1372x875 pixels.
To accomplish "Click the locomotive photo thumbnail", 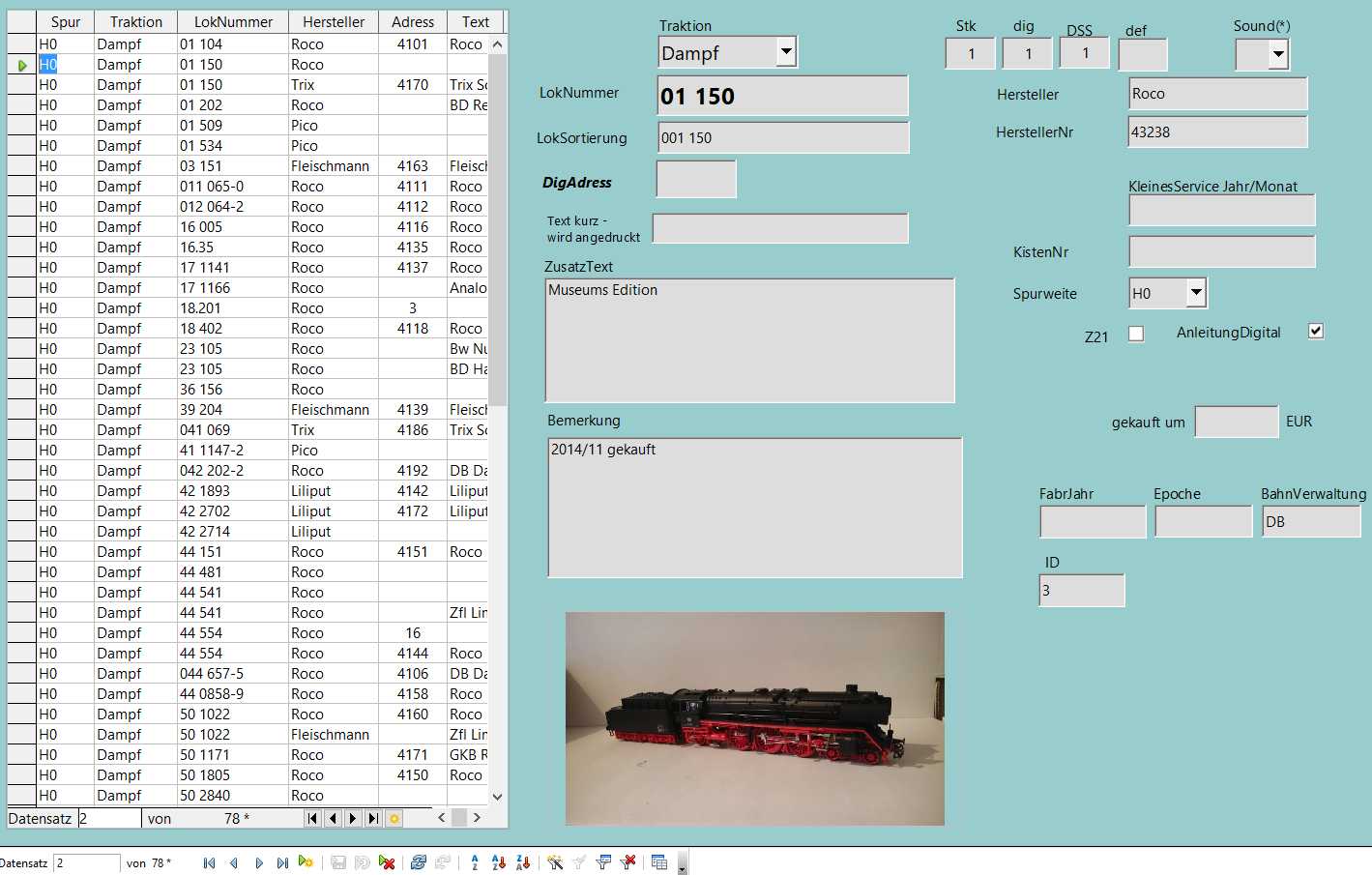I will (x=754, y=718).
